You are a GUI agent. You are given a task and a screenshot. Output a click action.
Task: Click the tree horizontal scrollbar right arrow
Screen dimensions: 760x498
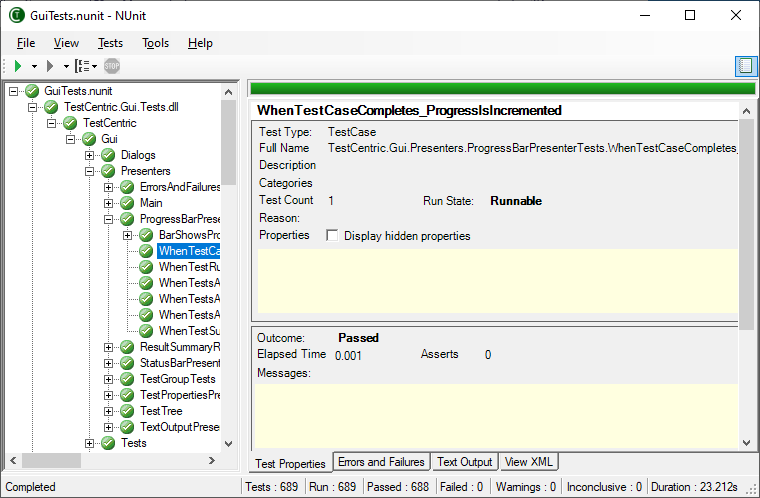pyautogui.click(x=211, y=461)
